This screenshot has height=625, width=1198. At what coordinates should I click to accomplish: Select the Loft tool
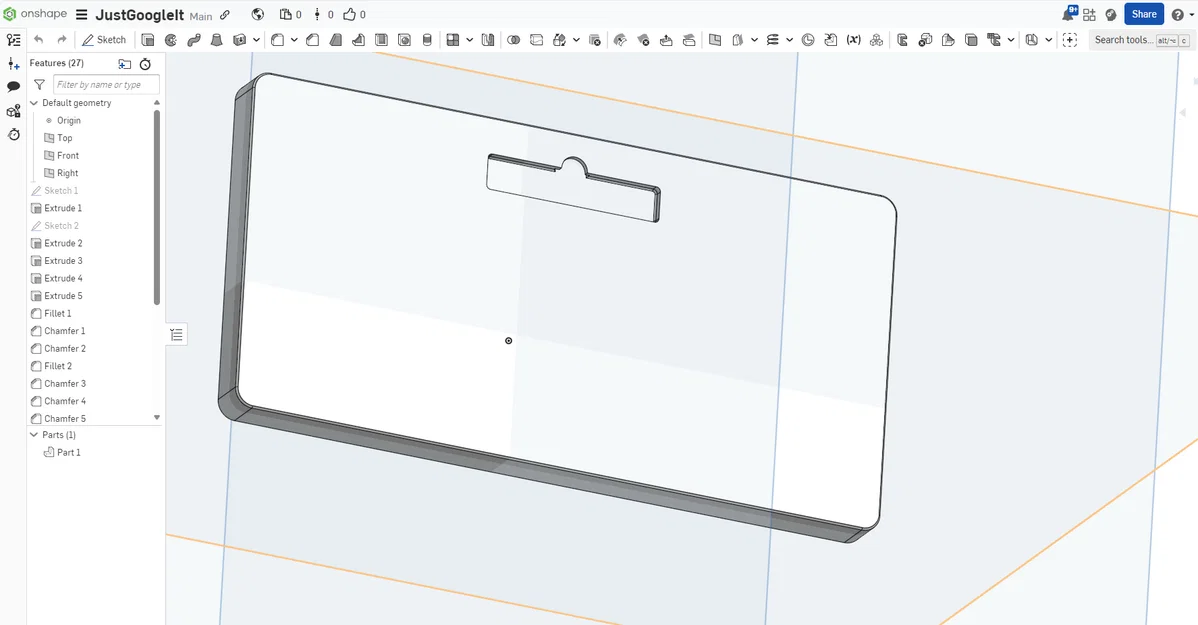tap(217, 40)
